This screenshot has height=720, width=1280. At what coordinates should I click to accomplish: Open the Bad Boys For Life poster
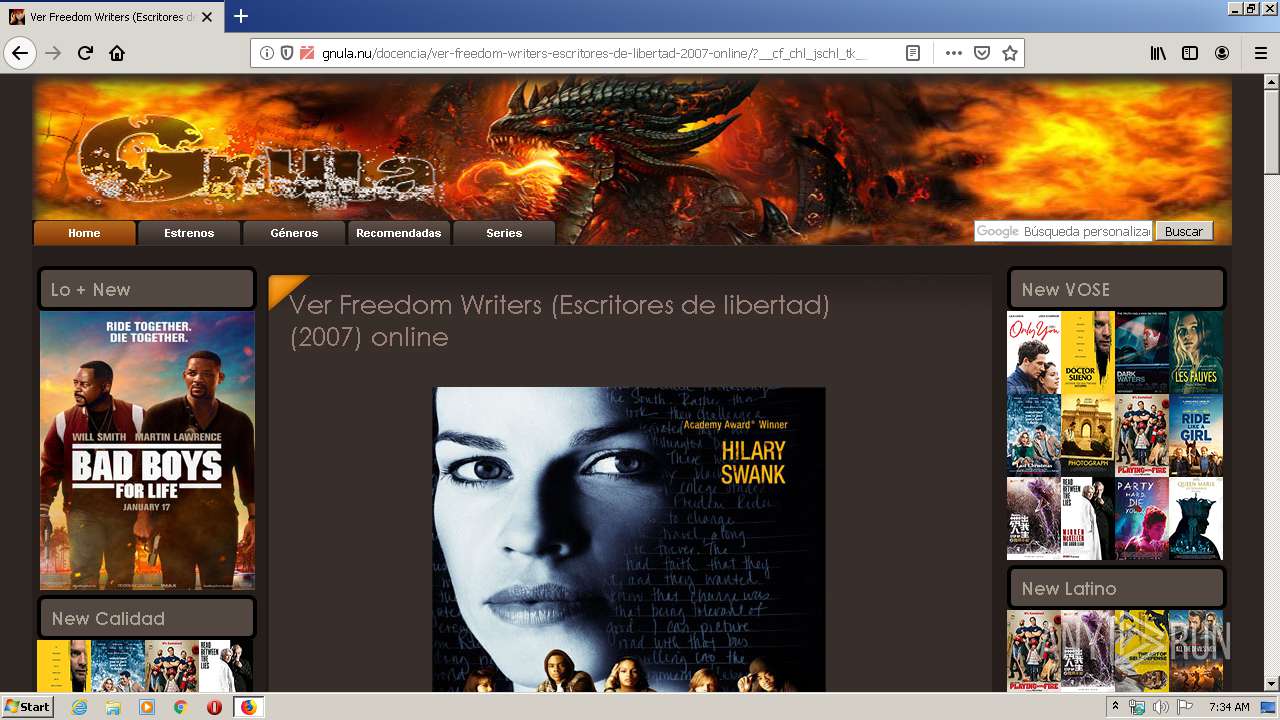point(147,450)
